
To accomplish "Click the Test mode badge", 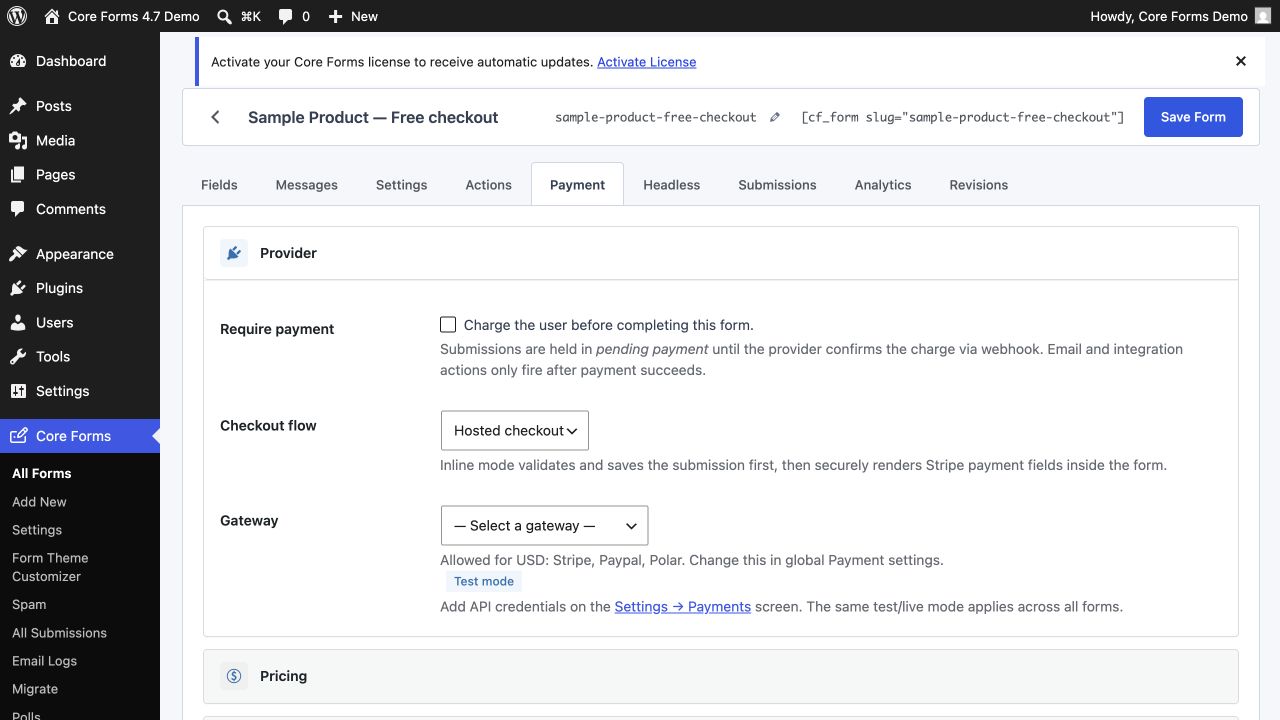I will (x=484, y=581).
